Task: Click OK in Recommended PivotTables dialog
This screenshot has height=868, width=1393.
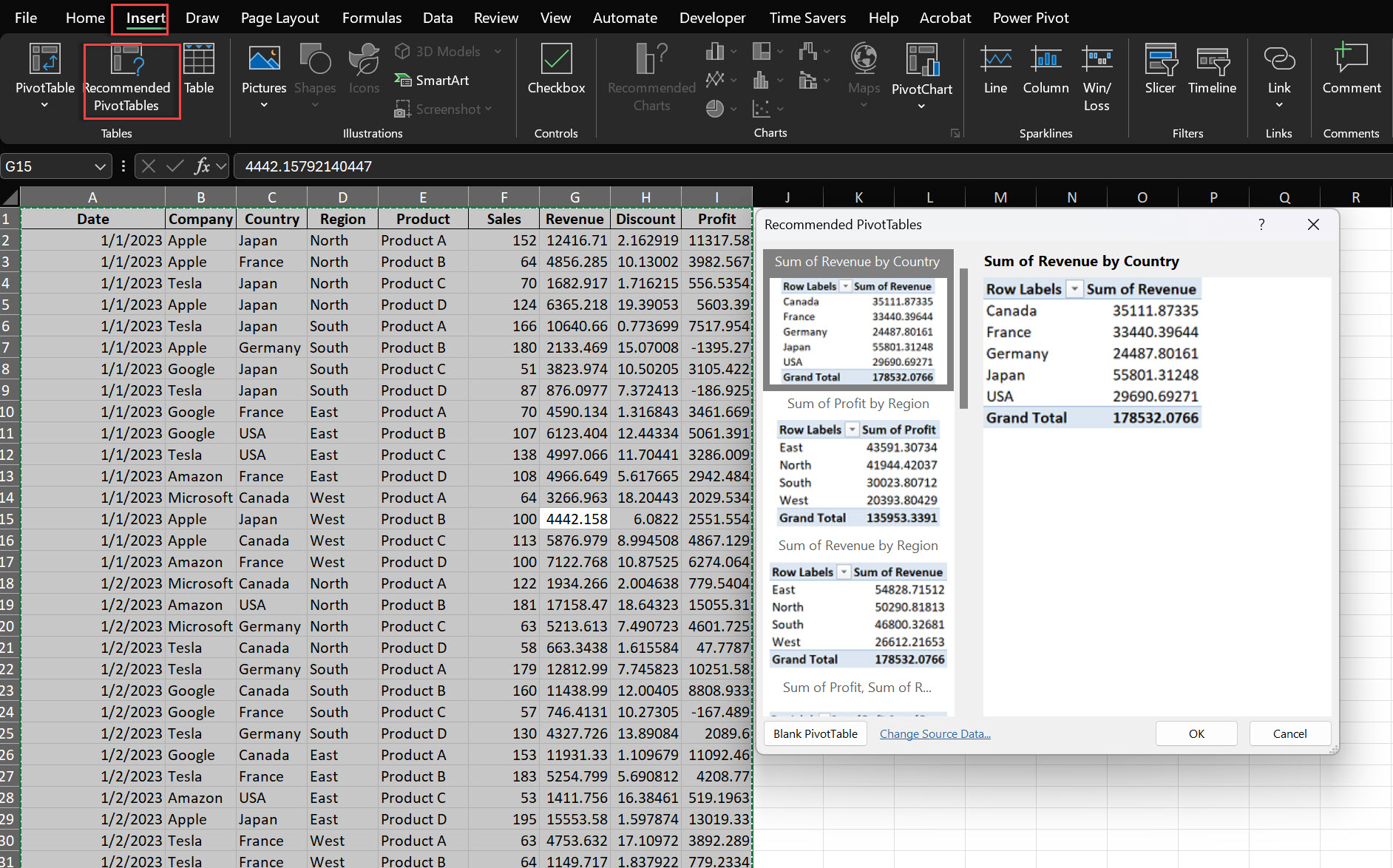Action: [1196, 733]
